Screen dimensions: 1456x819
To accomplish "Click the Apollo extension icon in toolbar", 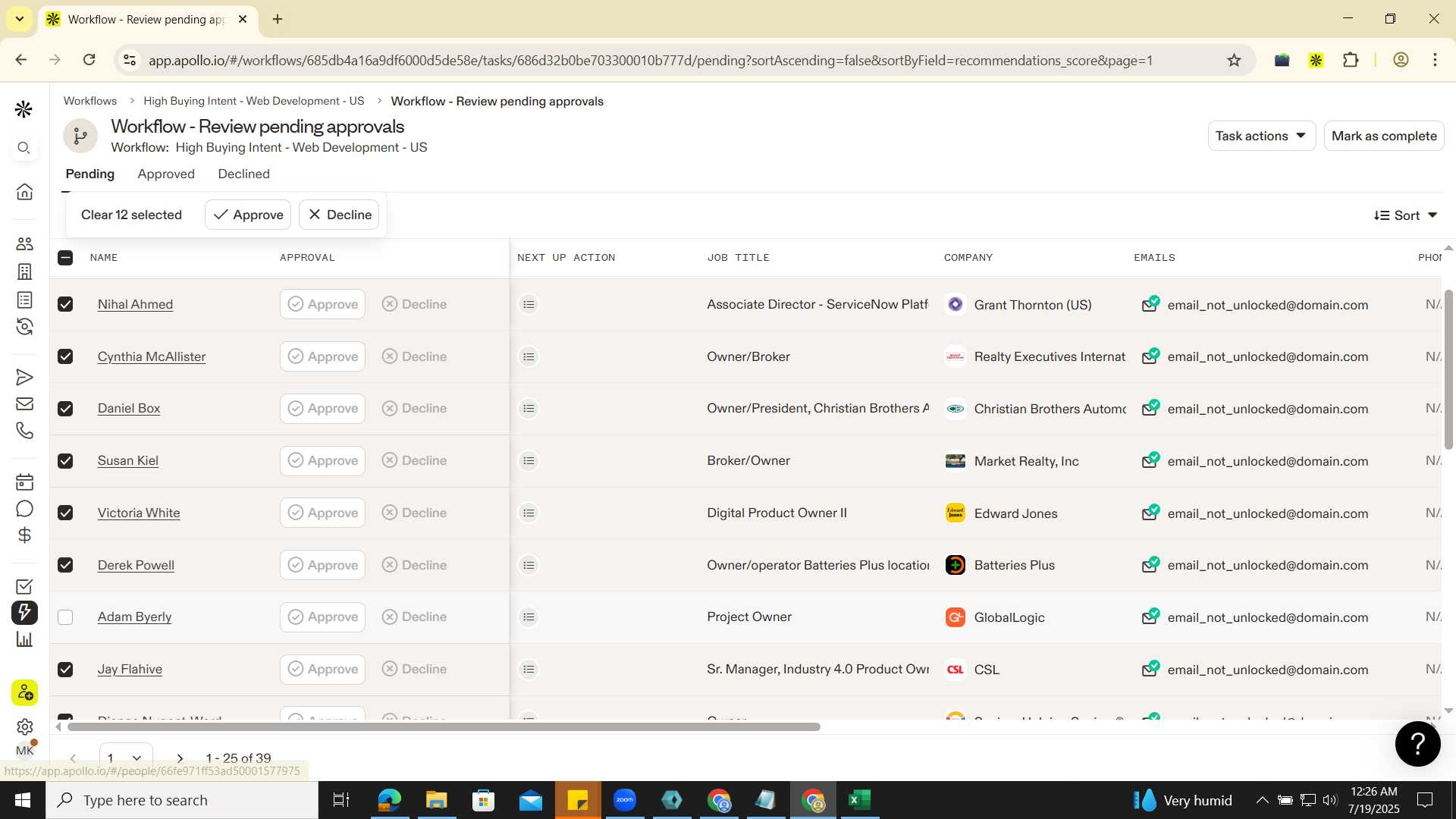I will pyautogui.click(x=1316, y=60).
